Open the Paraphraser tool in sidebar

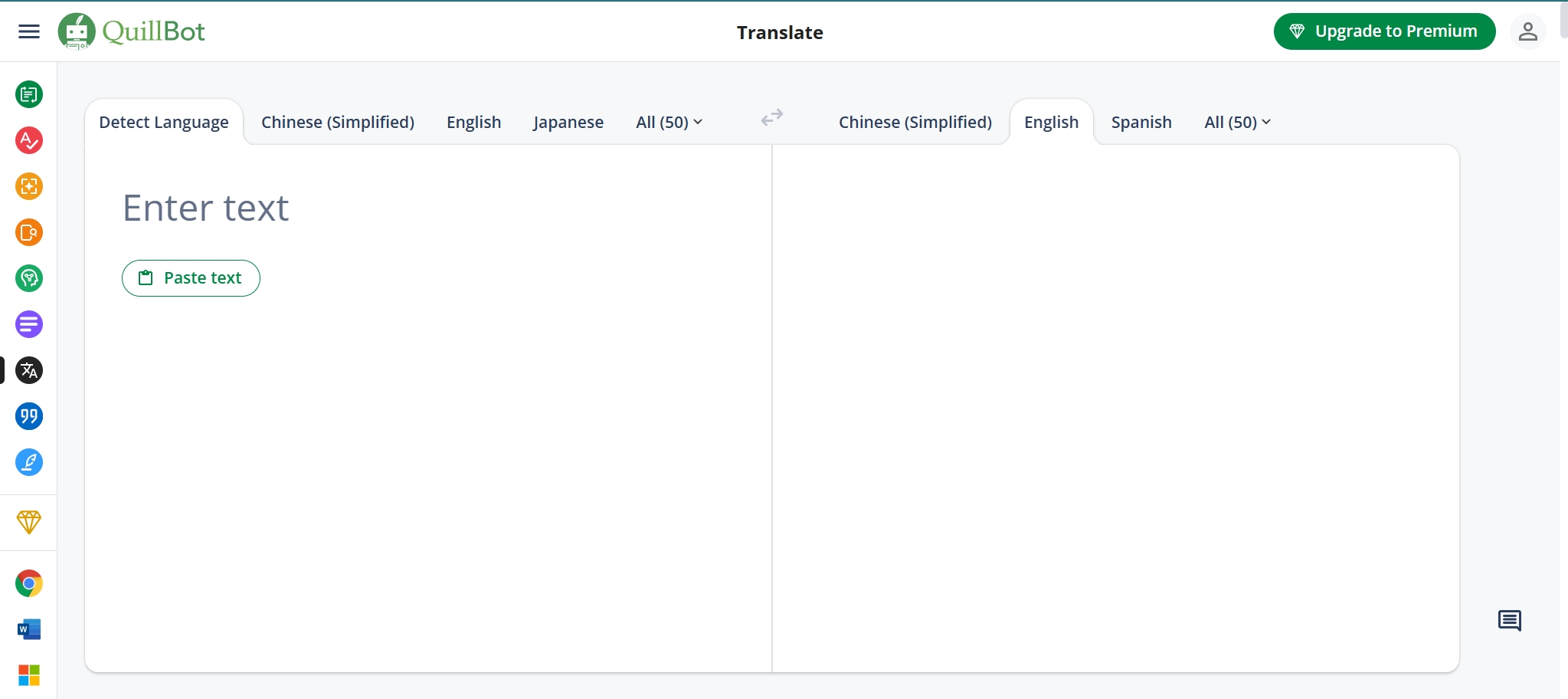(29, 94)
